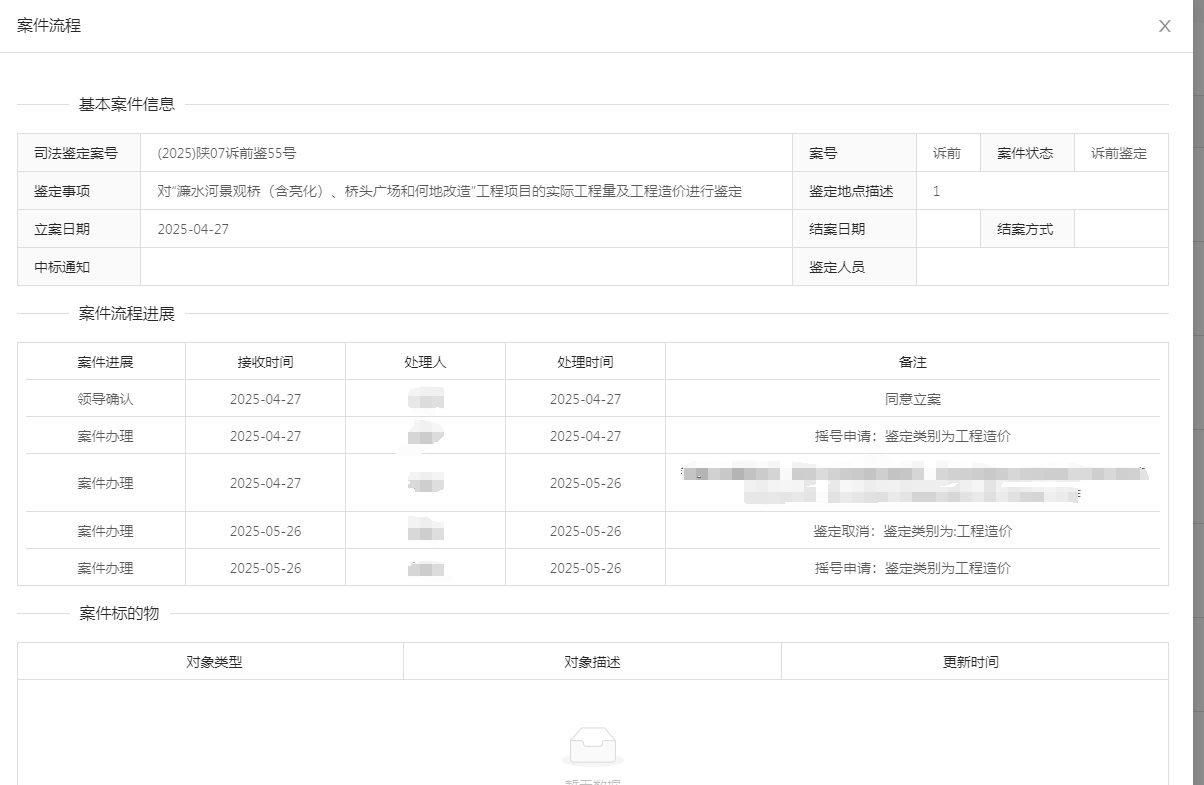Click the 处理时间 column header
The height and width of the screenshot is (785, 1204).
[x=585, y=362]
